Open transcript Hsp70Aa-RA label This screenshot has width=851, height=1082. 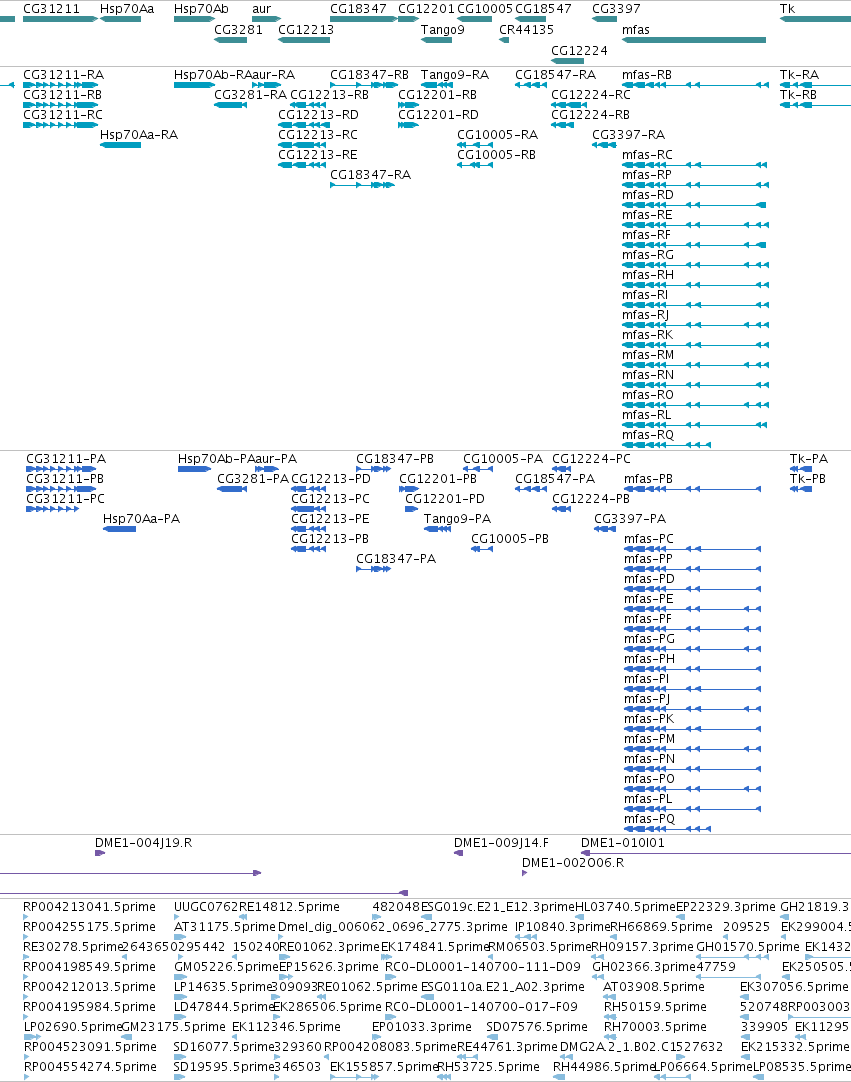click(139, 135)
